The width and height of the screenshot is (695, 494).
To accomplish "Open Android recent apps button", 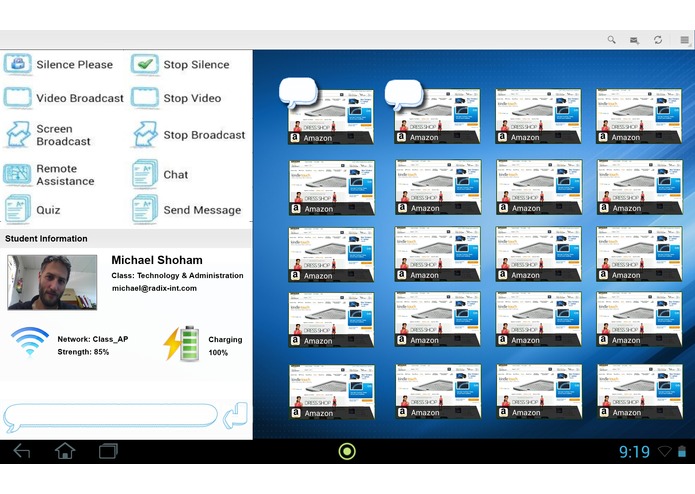I will 108,451.
